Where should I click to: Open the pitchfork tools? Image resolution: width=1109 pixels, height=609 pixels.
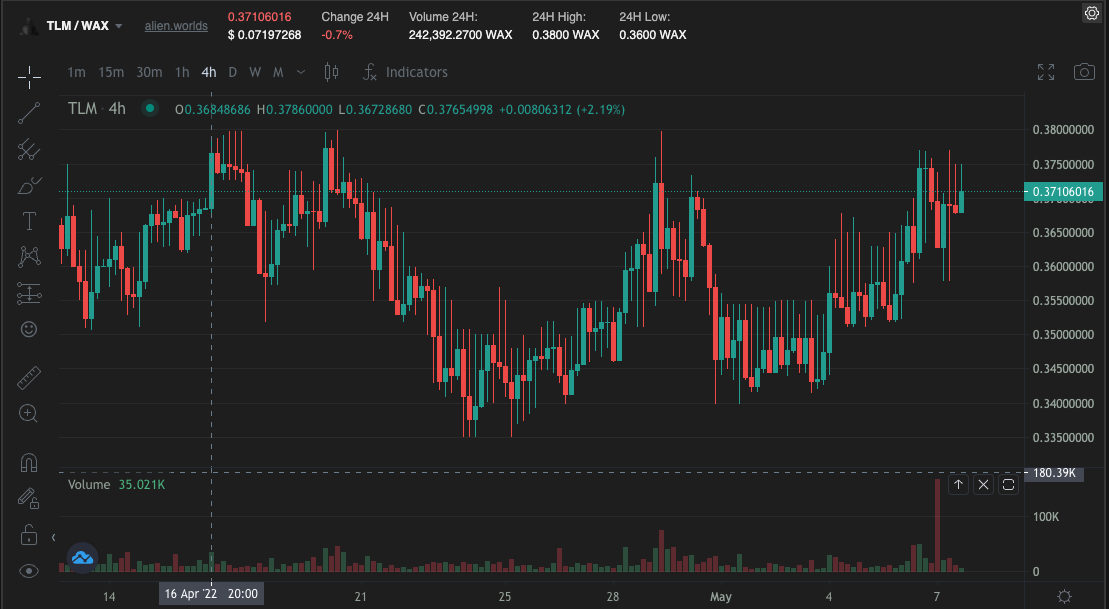29,149
